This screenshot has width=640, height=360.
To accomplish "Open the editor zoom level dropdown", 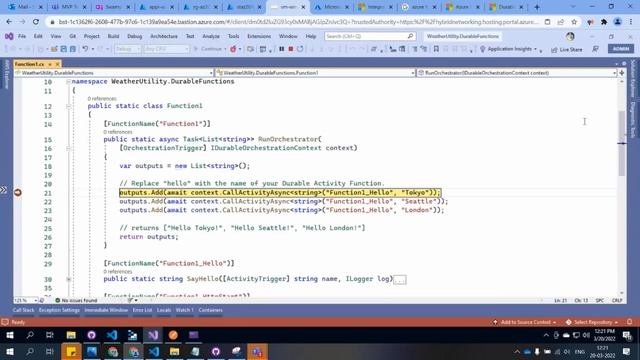I will coord(25,300).
